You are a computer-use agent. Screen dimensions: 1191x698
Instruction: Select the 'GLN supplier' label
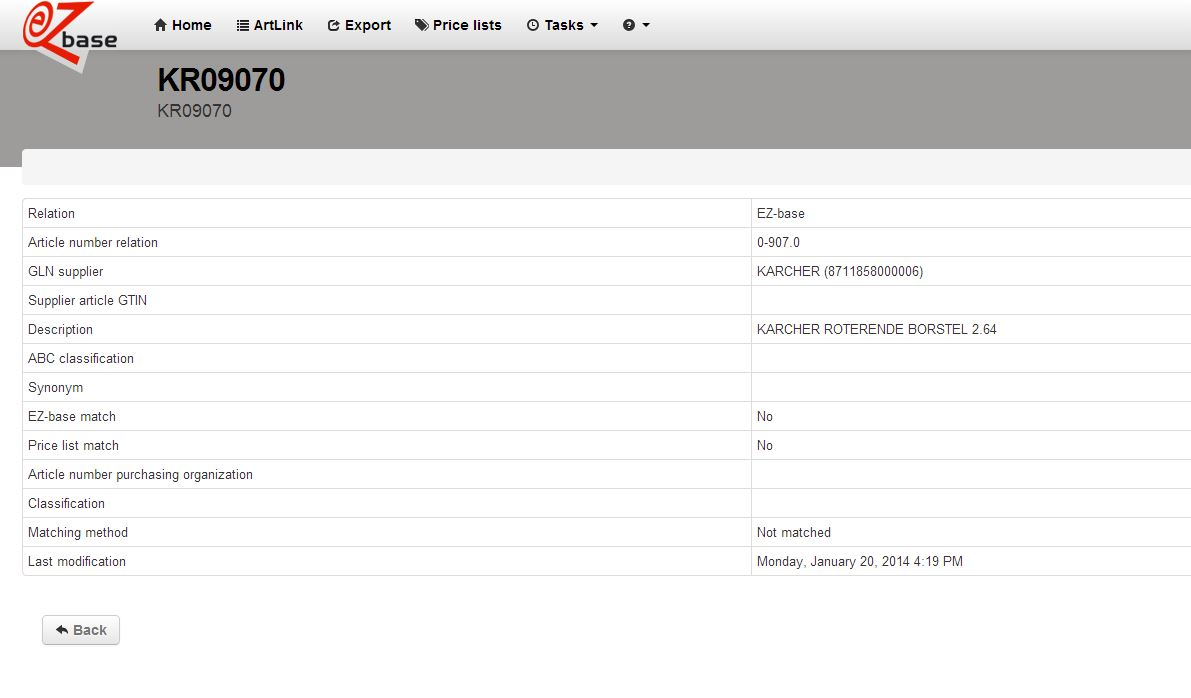(65, 271)
